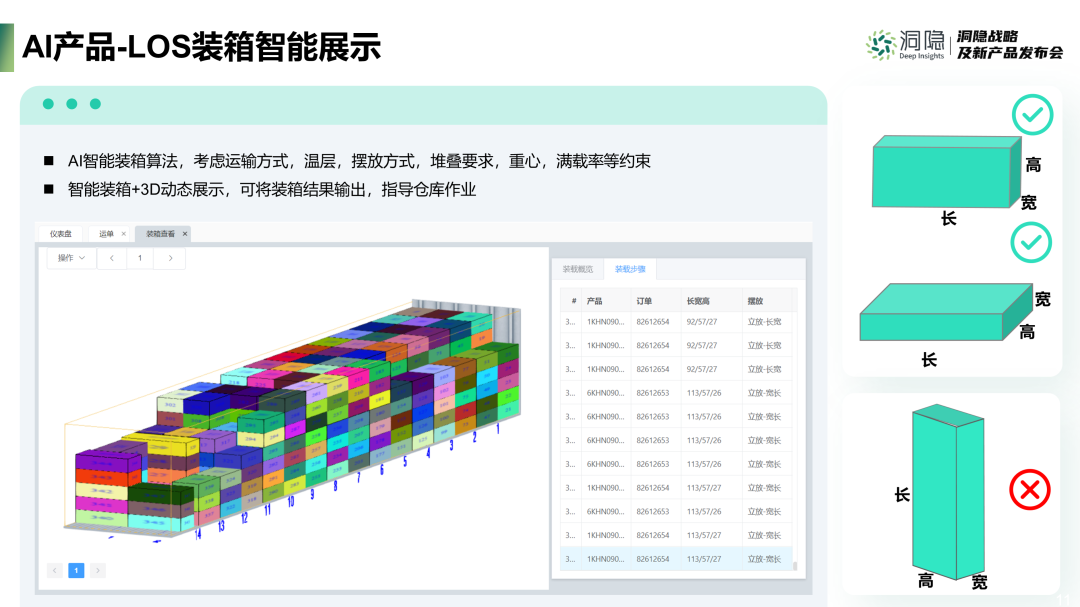Go to next page in bottom pagination
Viewport: 1080px width, 607px height.
click(x=98, y=570)
